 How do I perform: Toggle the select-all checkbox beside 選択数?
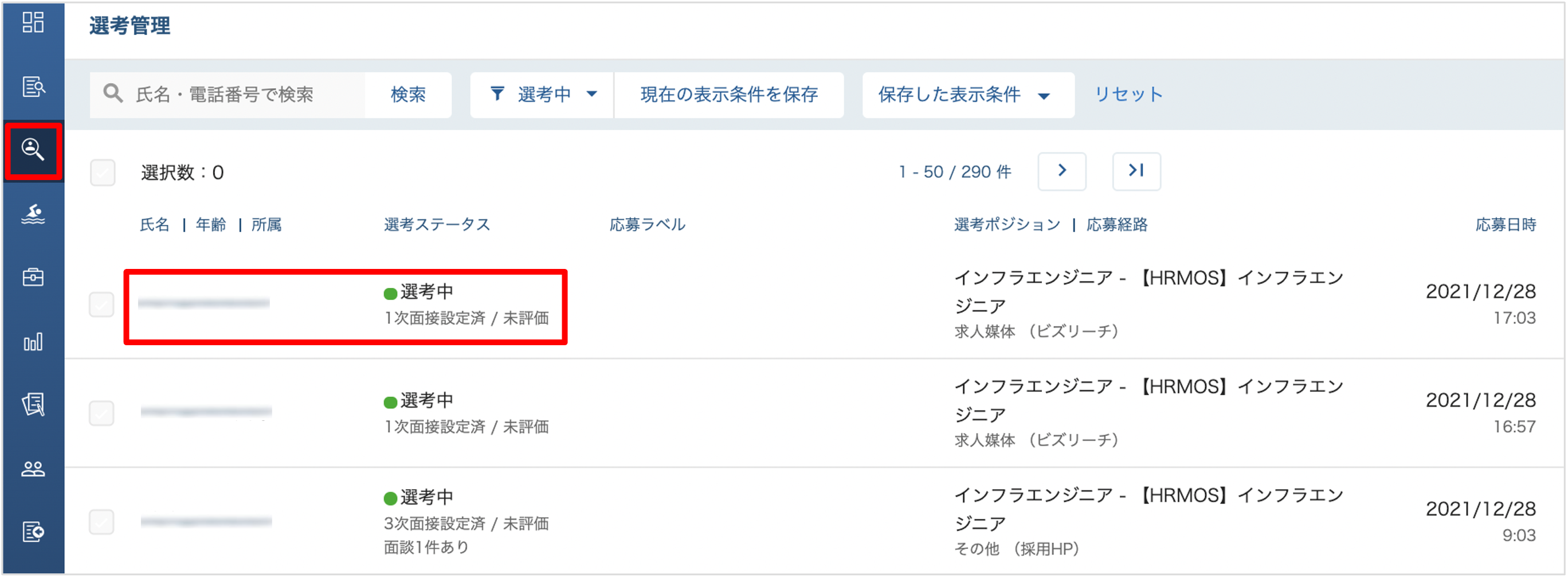point(103,173)
